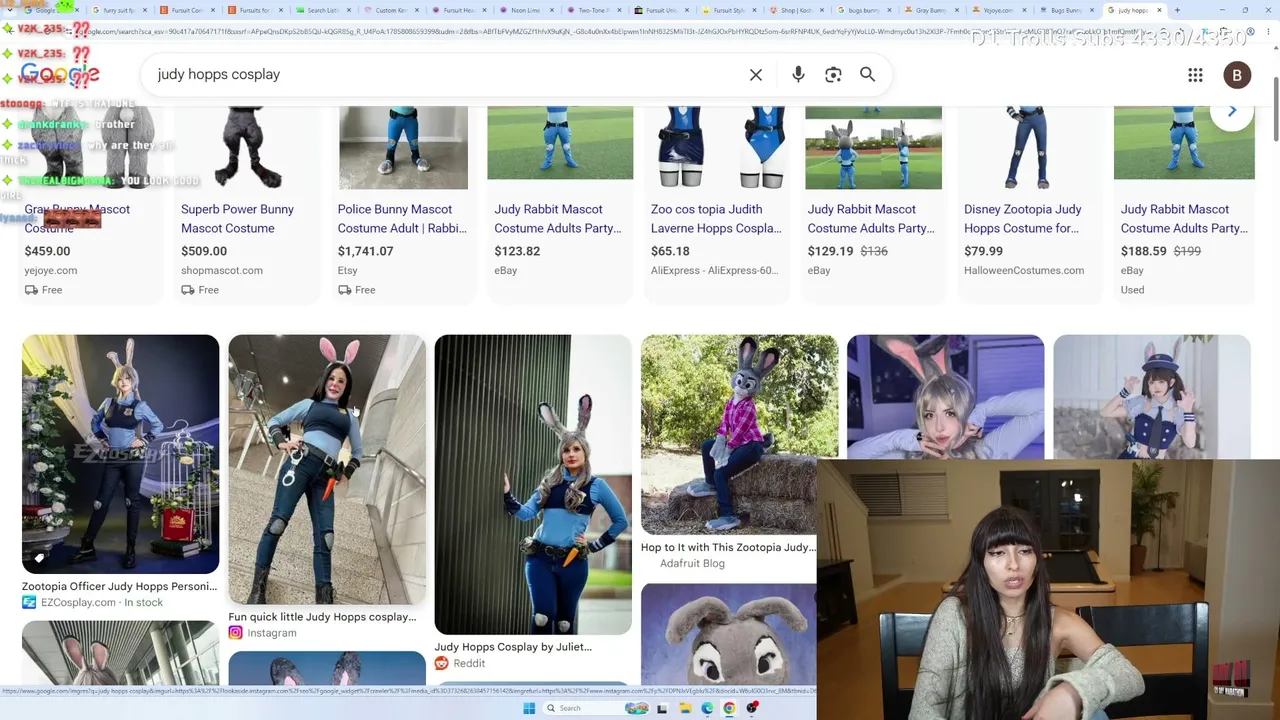This screenshot has height=720, width=1280.
Task: Open the $129.19 Judy Rabbit Mascot listing
Action: point(871,219)
